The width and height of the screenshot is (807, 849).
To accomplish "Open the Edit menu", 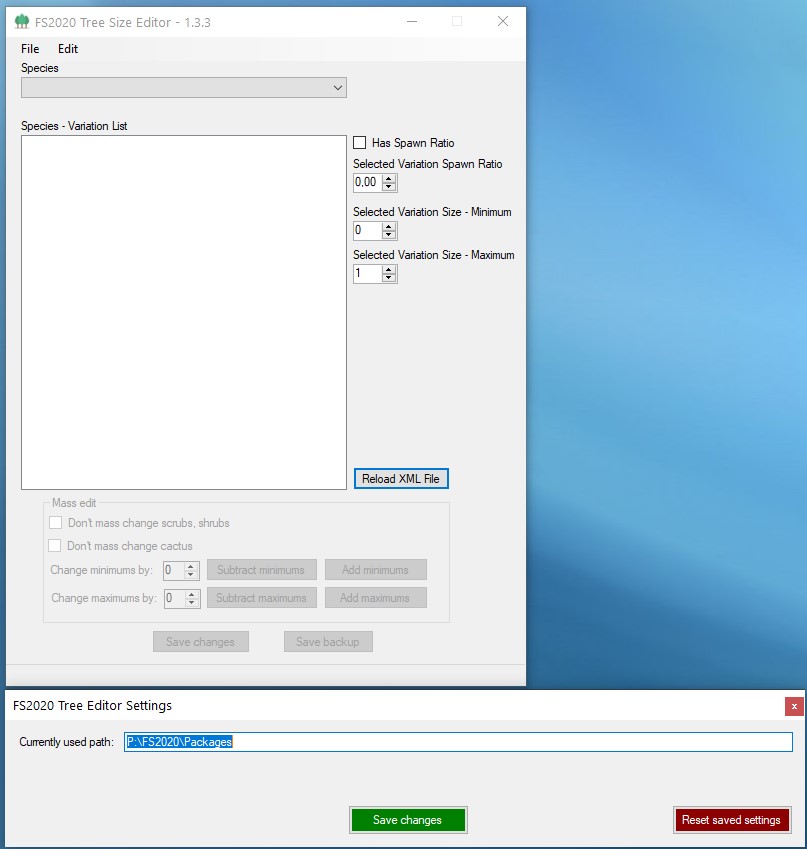I will [67, 48].
